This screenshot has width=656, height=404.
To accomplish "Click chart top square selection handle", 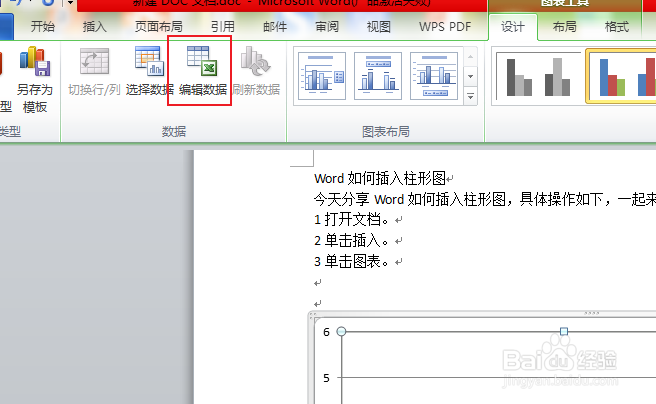I will click(564, 332).
